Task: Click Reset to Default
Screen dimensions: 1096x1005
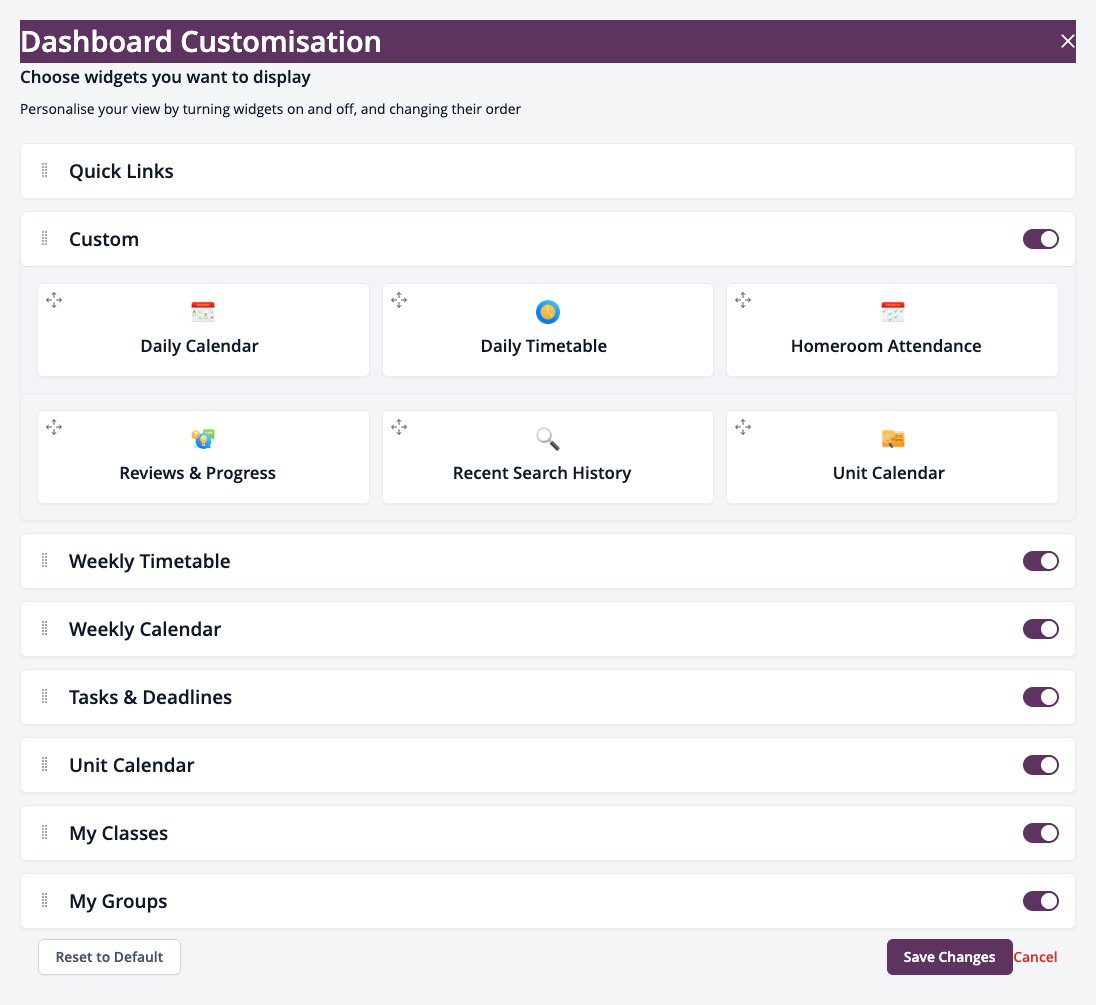Action: tap(109, 957)
